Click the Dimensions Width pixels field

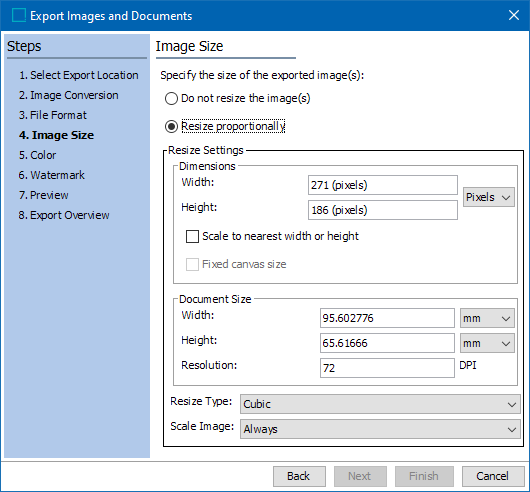point(383,185)
